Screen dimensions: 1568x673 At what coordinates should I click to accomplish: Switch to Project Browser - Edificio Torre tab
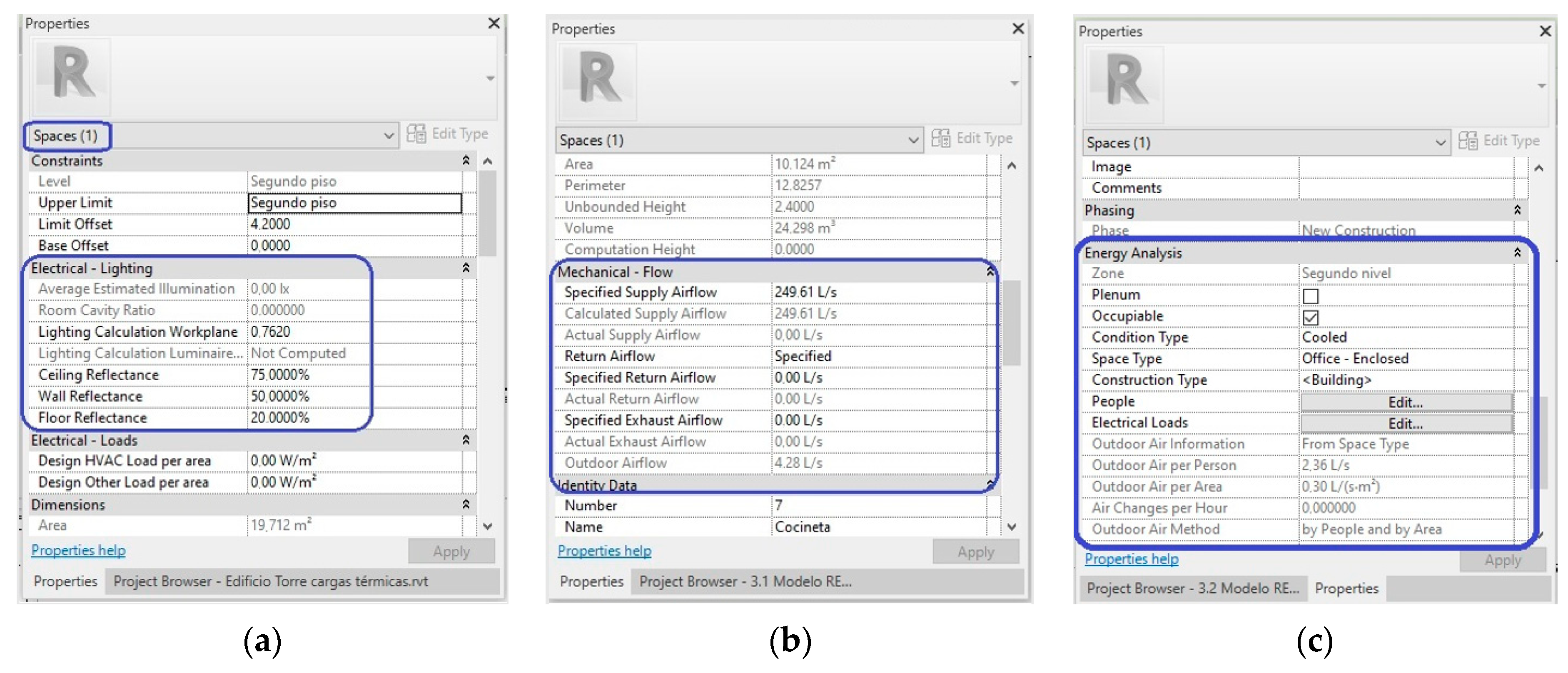271,581
